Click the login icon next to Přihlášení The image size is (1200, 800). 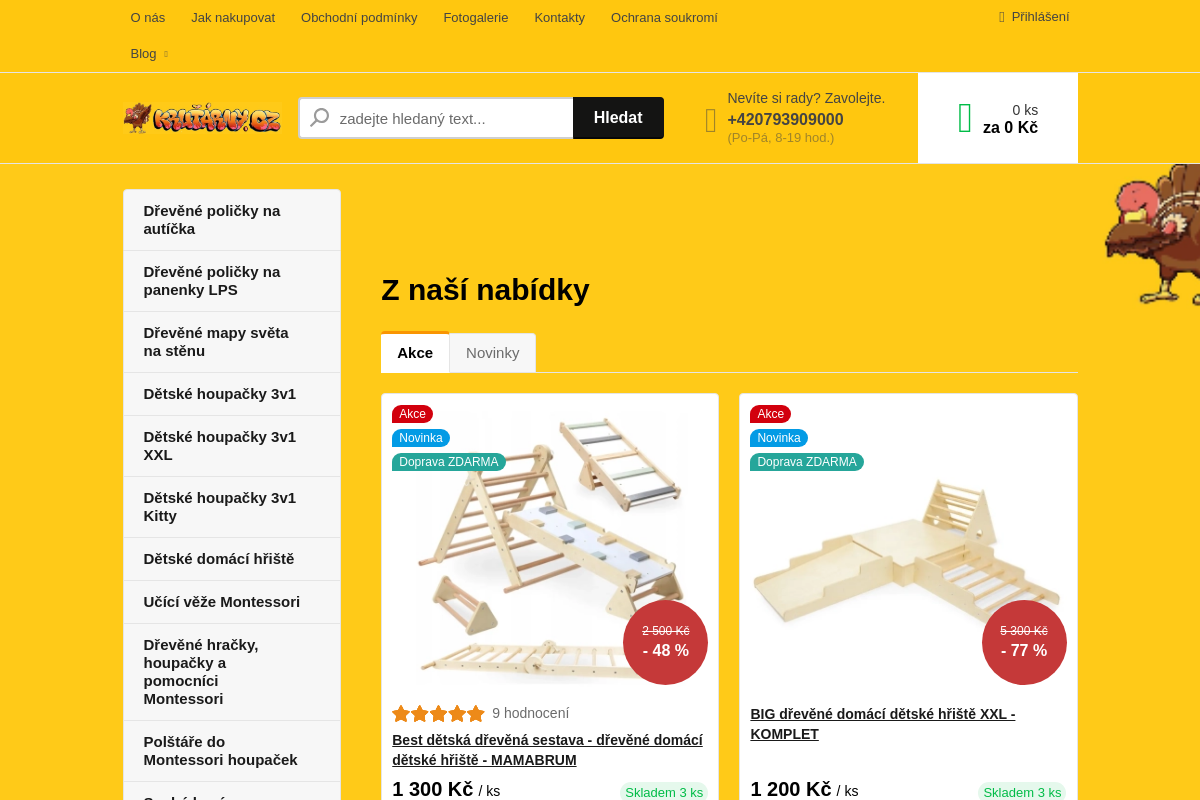(1002, 17)
